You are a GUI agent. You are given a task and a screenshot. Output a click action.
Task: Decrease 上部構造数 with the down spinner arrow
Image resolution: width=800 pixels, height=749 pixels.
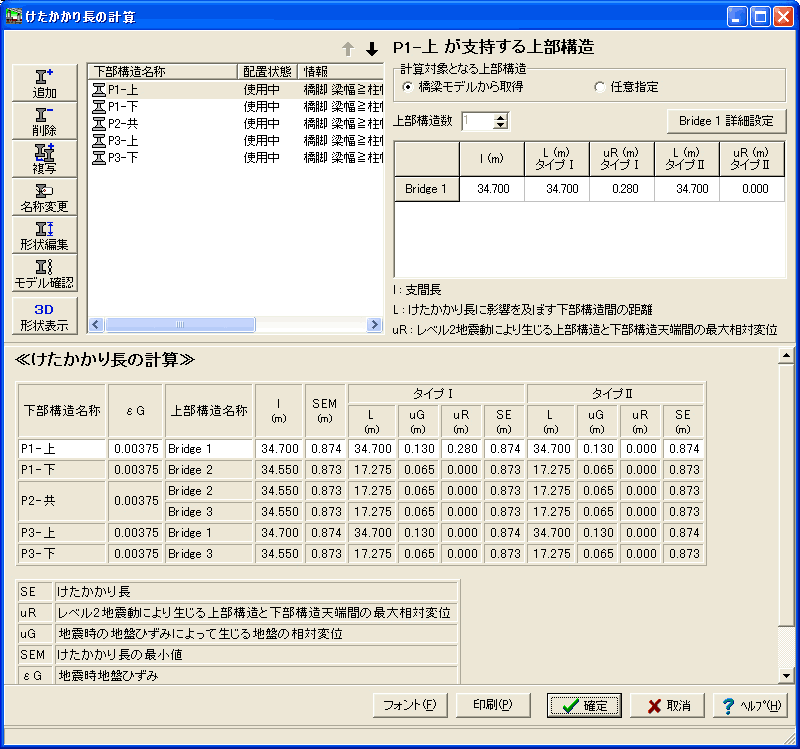coord(501,125)
